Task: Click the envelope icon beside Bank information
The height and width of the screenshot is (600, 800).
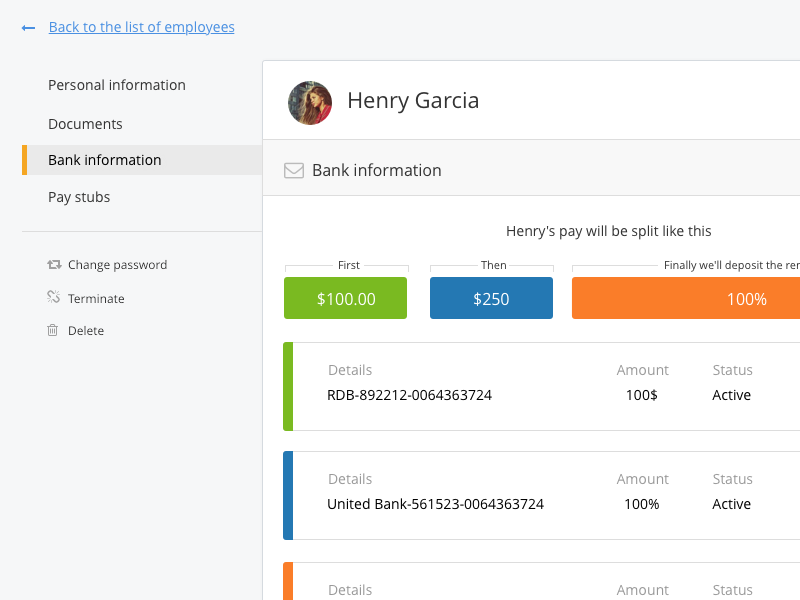Action: (294, 170)
